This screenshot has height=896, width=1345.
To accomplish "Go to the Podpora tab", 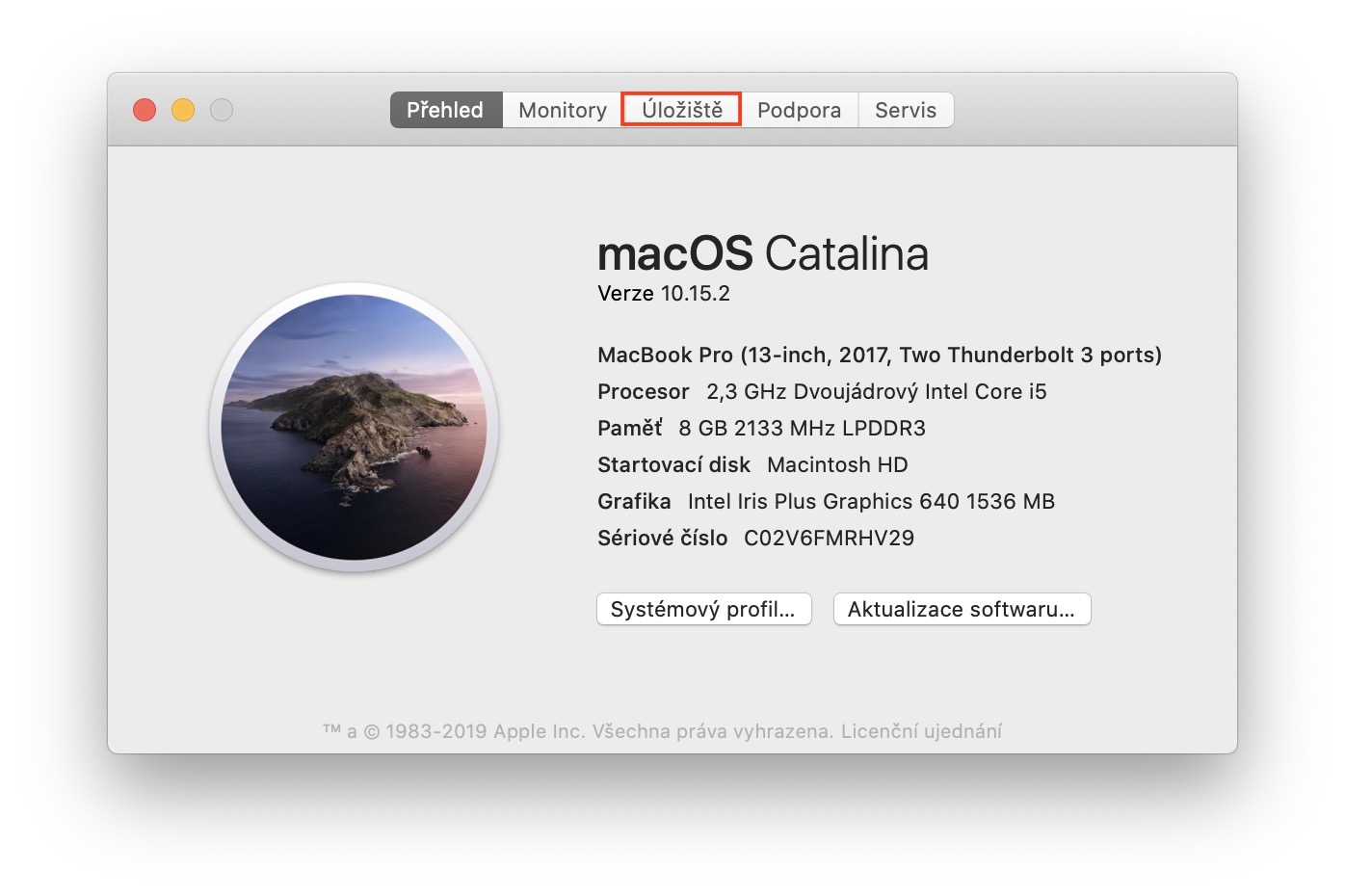I will click(799, 110).
